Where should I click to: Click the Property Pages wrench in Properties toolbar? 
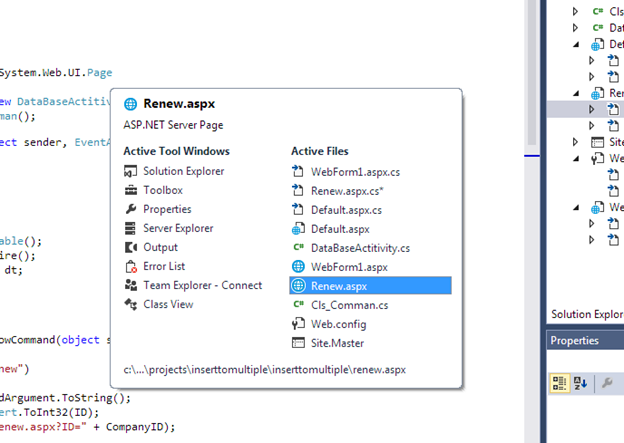(x=607, y=384)
